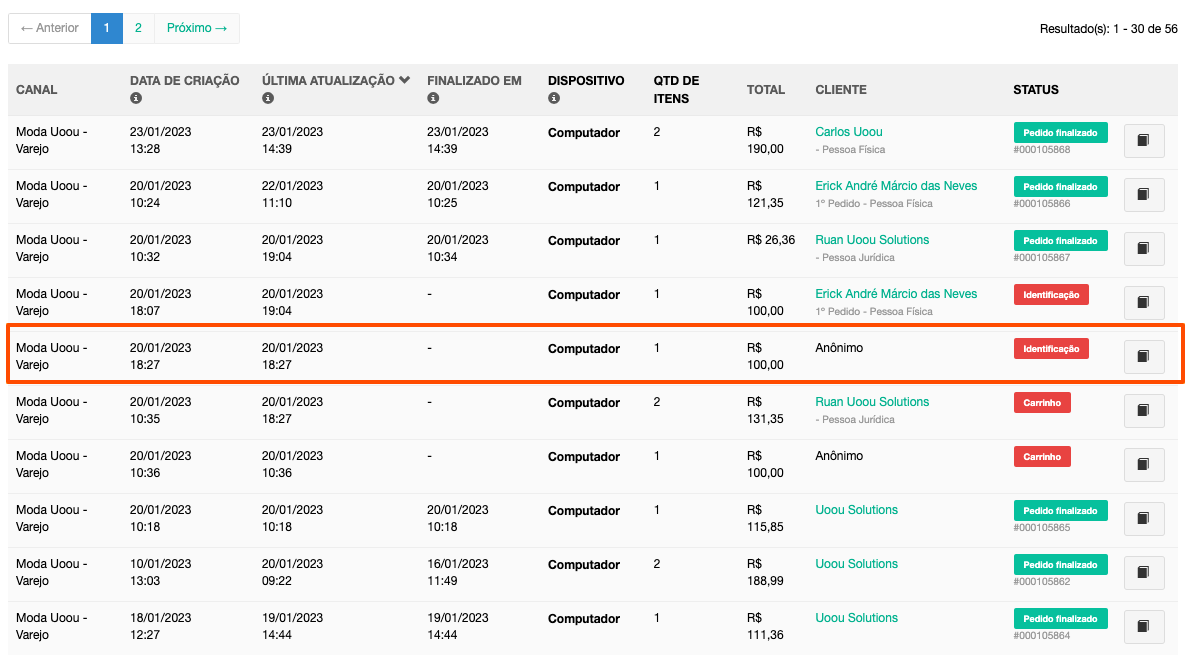Click Identificação badge in Anônimo 18:27 row
1192x655 pixels.
coord(1051,348)
